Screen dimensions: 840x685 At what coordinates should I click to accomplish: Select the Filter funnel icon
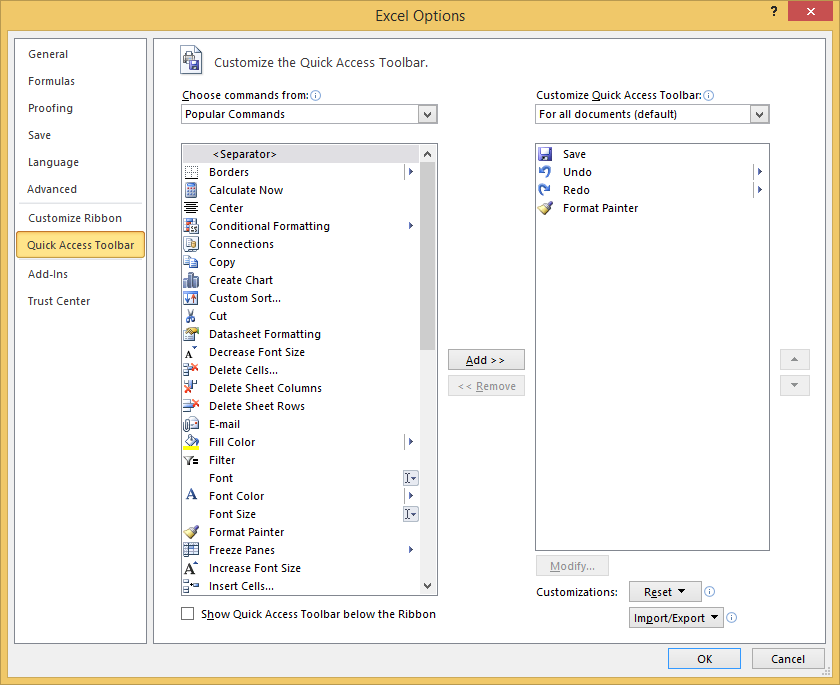(191, 460)
